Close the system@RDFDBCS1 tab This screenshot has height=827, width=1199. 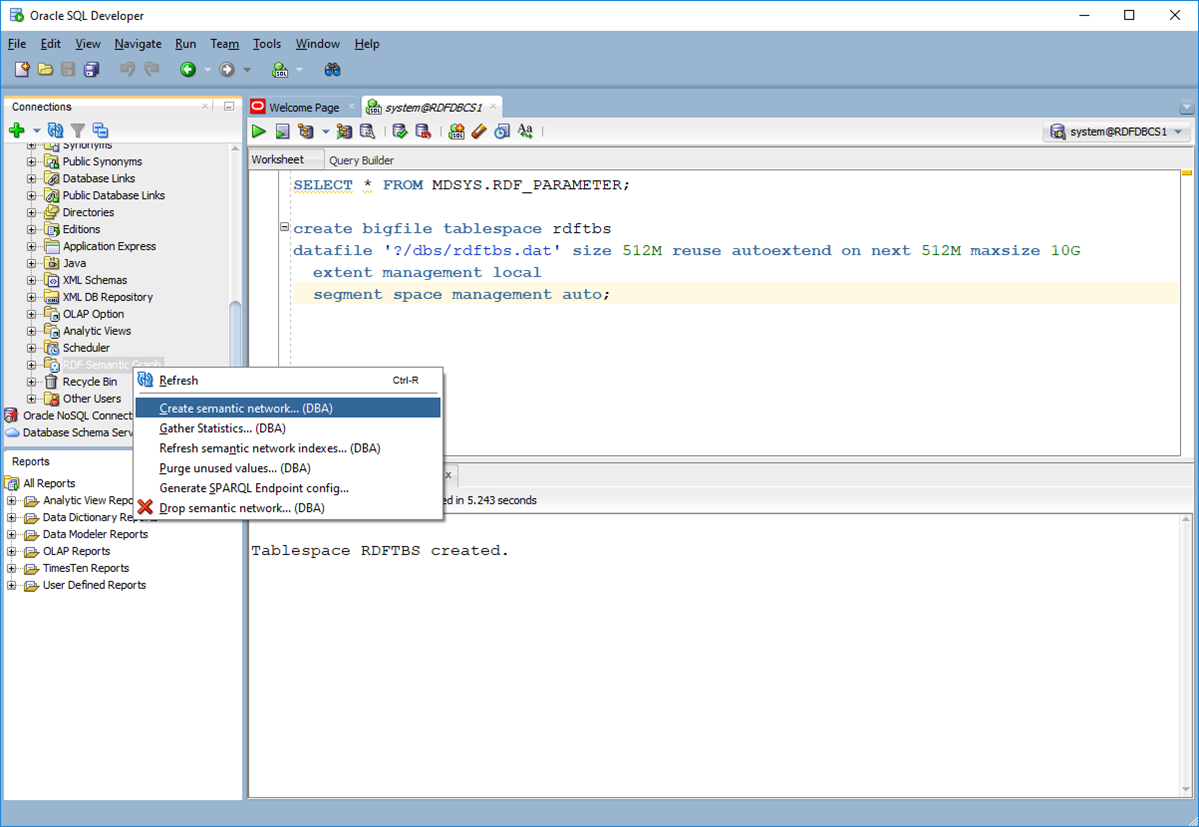[493, 106]
